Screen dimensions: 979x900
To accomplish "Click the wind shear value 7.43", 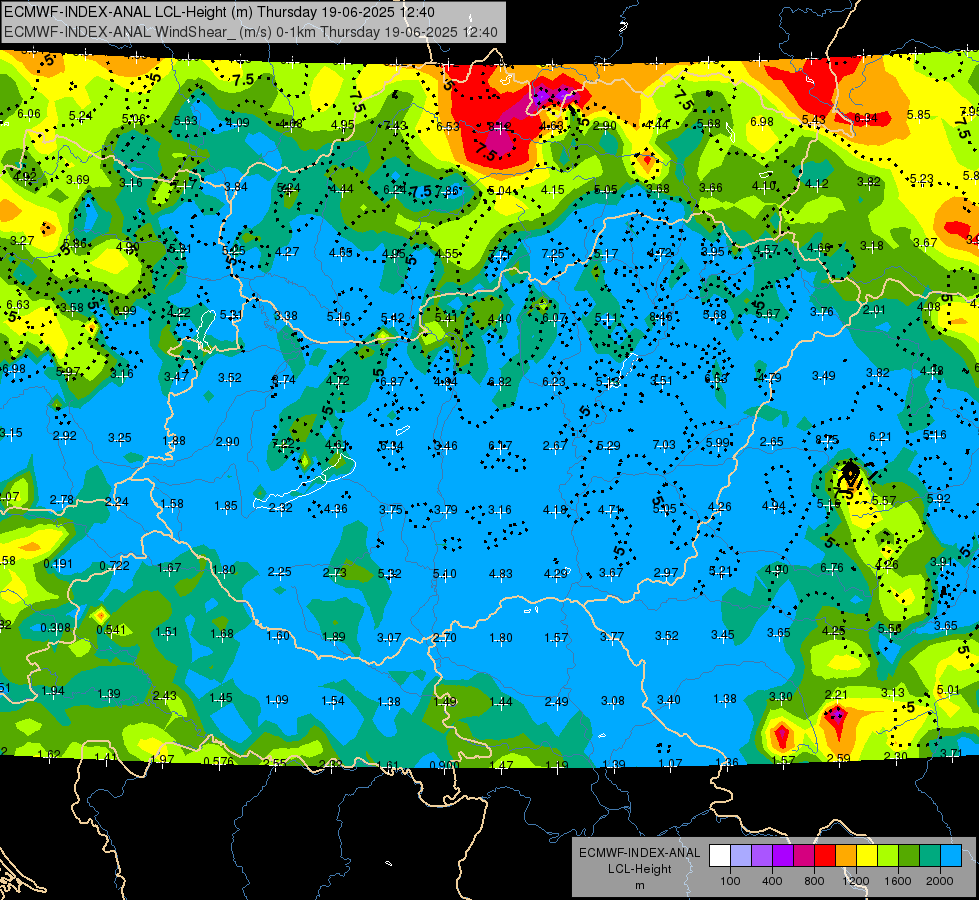I will [x=395, y=126].
